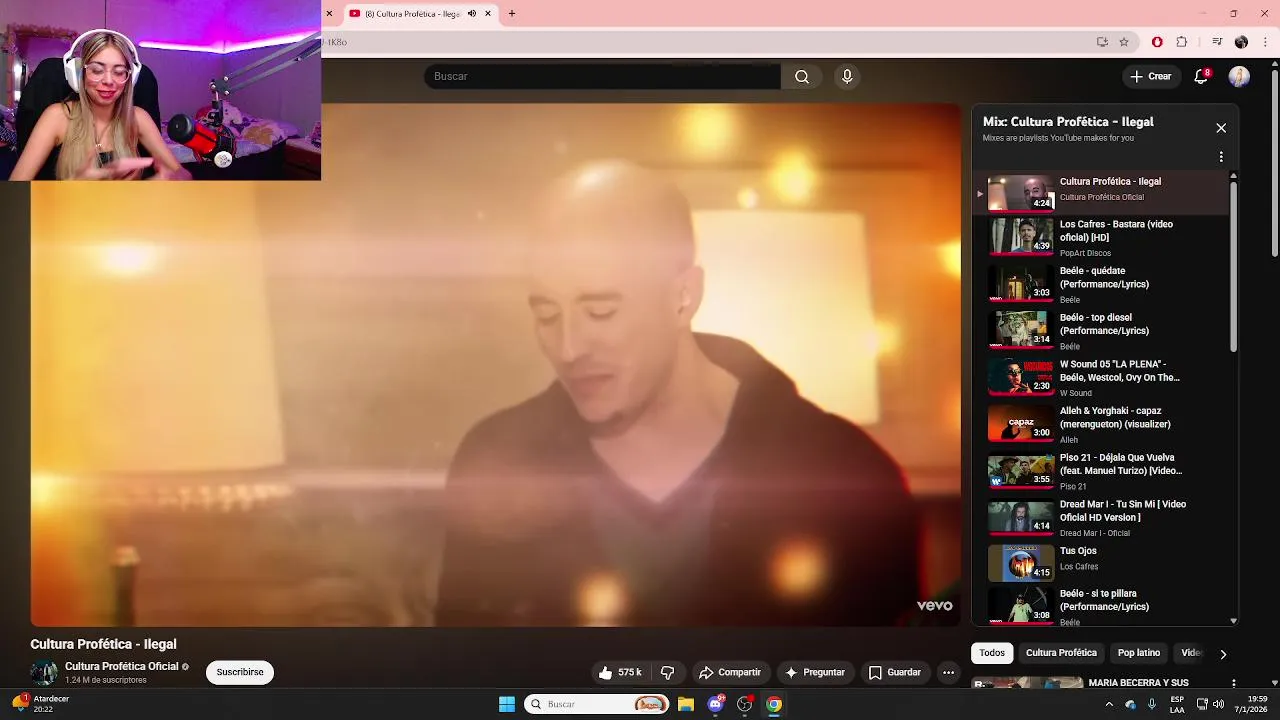The width and height of the screenshot is (1280, 720).
Task: Click the playlist panel scrollbar
Action: (x=1233, y=265)
